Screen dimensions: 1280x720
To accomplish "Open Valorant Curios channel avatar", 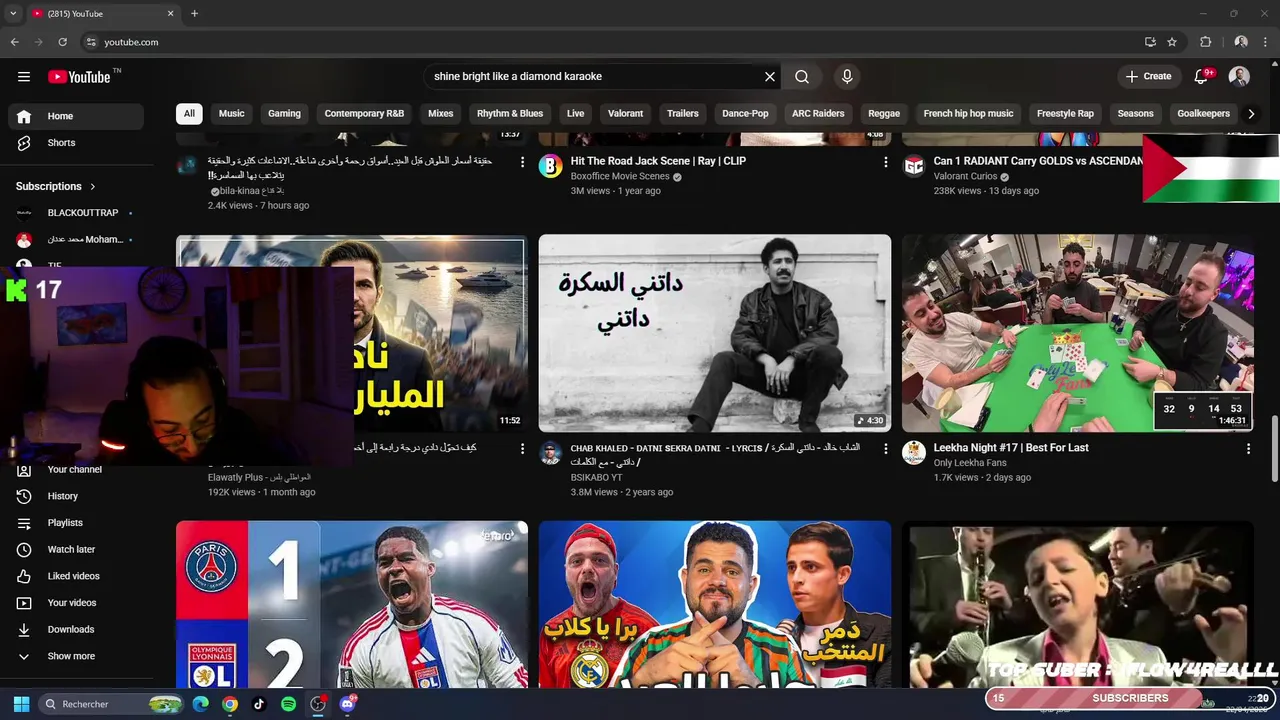I will click(x=914, y=166).
